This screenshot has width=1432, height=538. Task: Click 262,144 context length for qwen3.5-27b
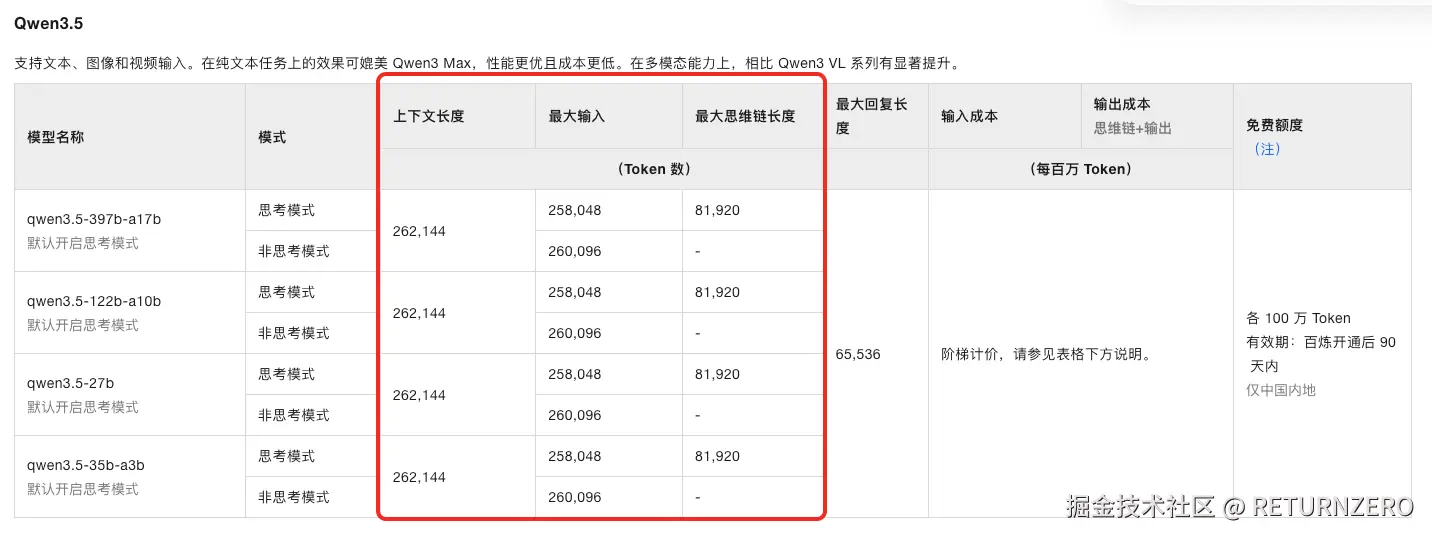(x=419, y=395)
